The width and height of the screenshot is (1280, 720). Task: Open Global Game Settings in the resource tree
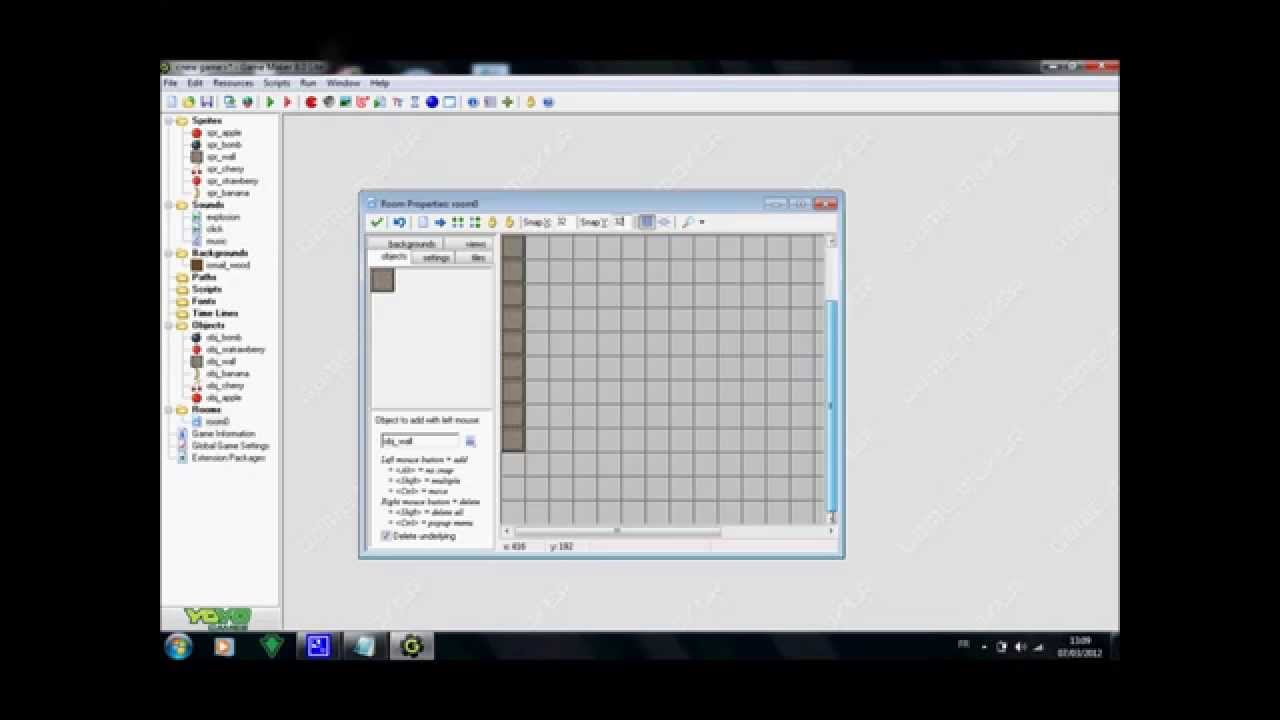[x=230, y=445]
